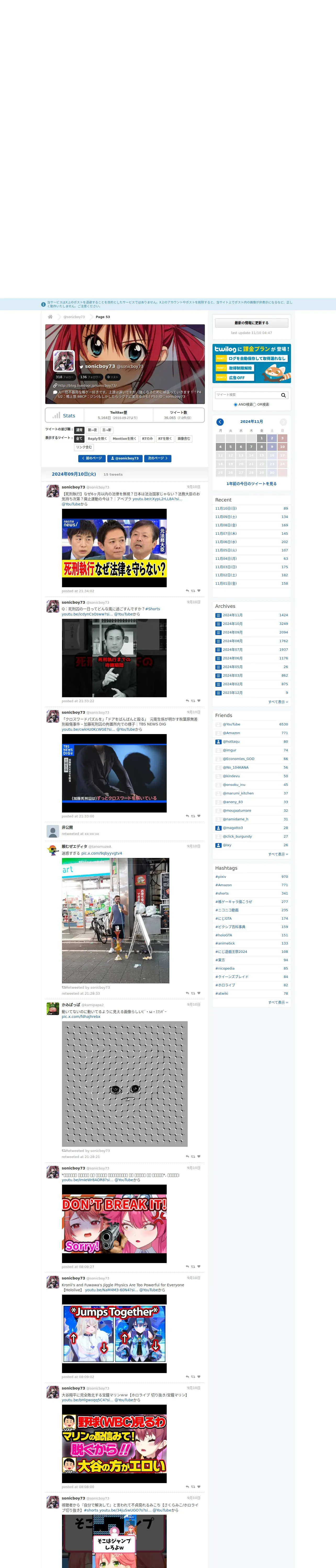Open the list icon beside 2024年06月 archive

pos(218,658)
